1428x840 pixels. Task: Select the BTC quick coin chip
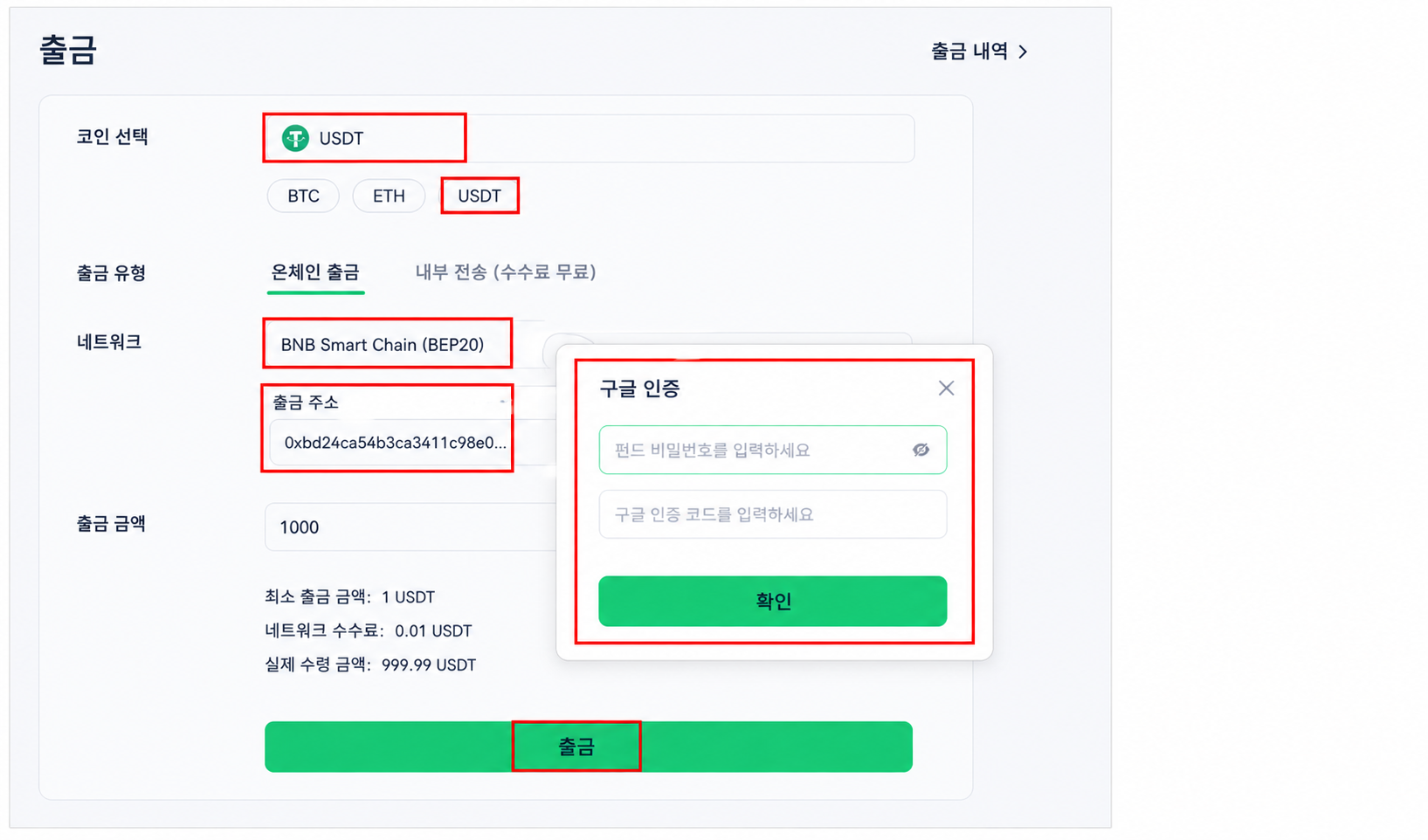pos(303,196)
